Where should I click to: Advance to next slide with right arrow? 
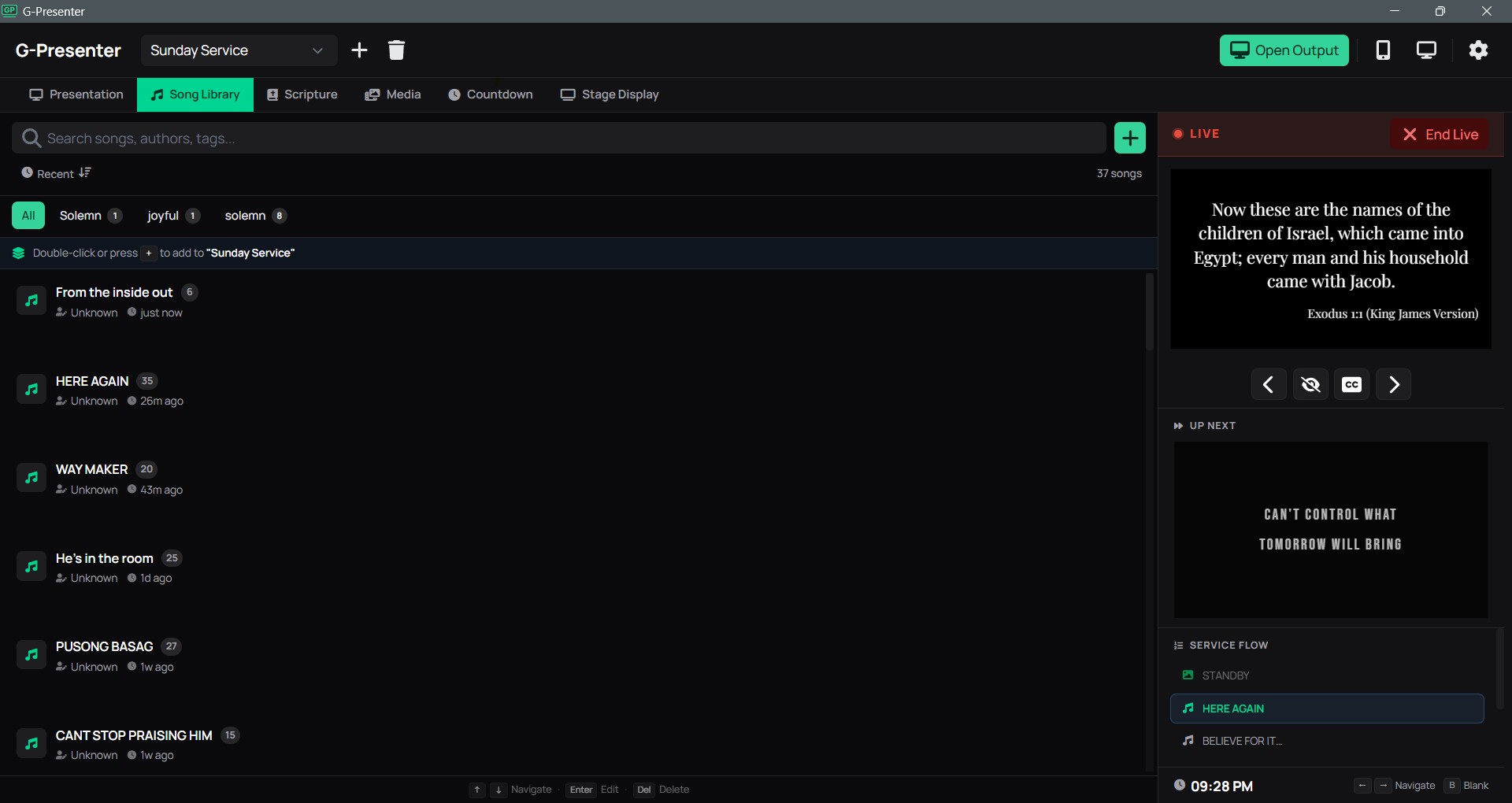coord(1393,384)
